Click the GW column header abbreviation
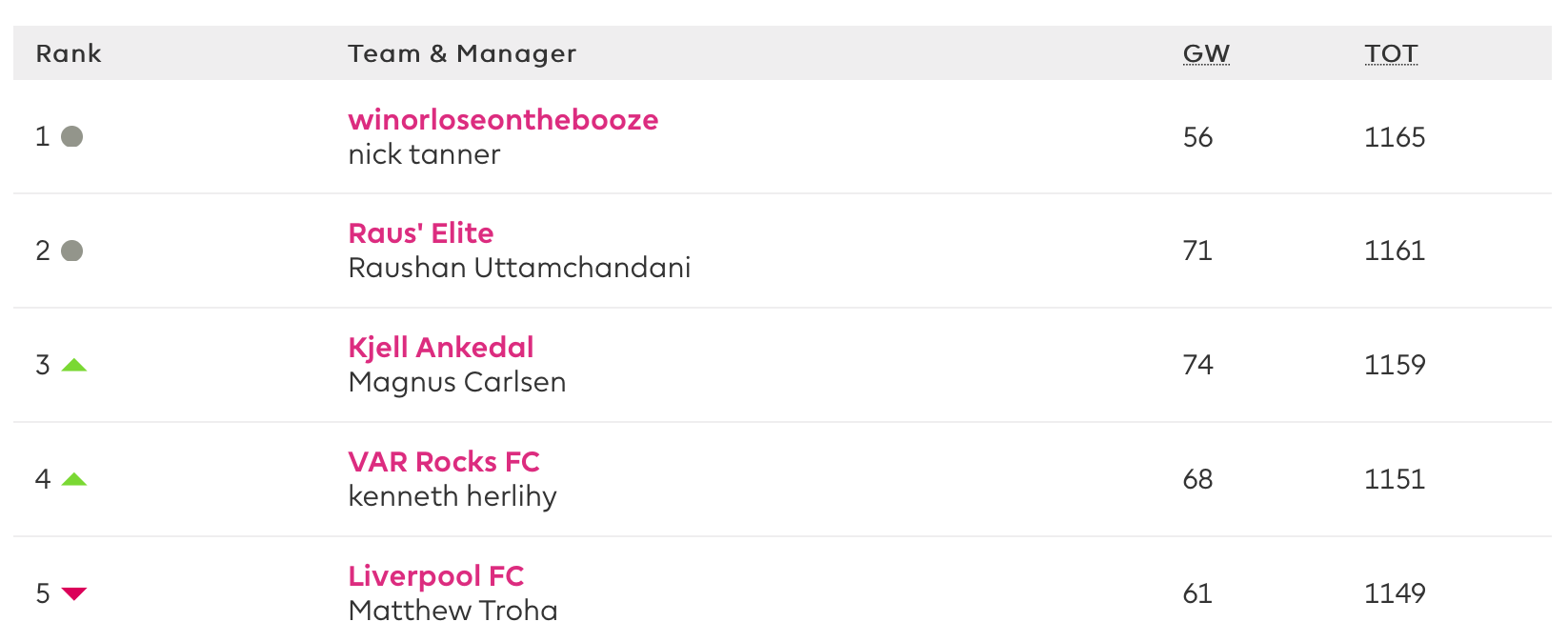 1206,53
